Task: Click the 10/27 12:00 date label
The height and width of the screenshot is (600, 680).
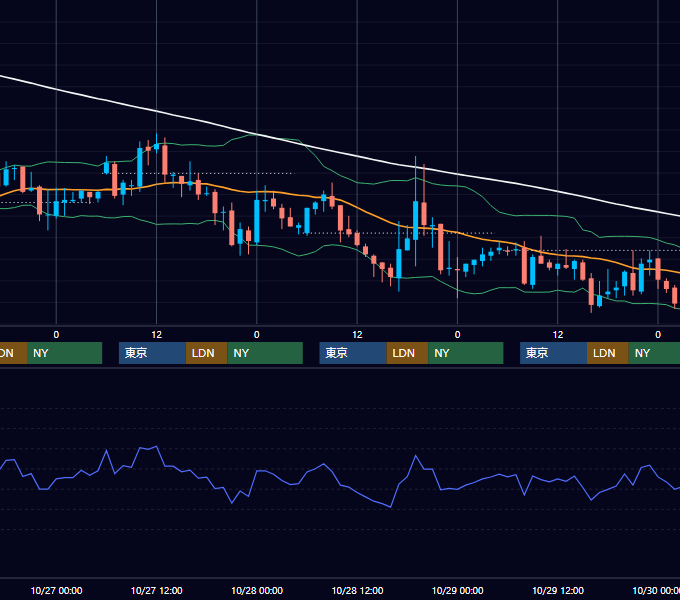Action: point(157,590)
